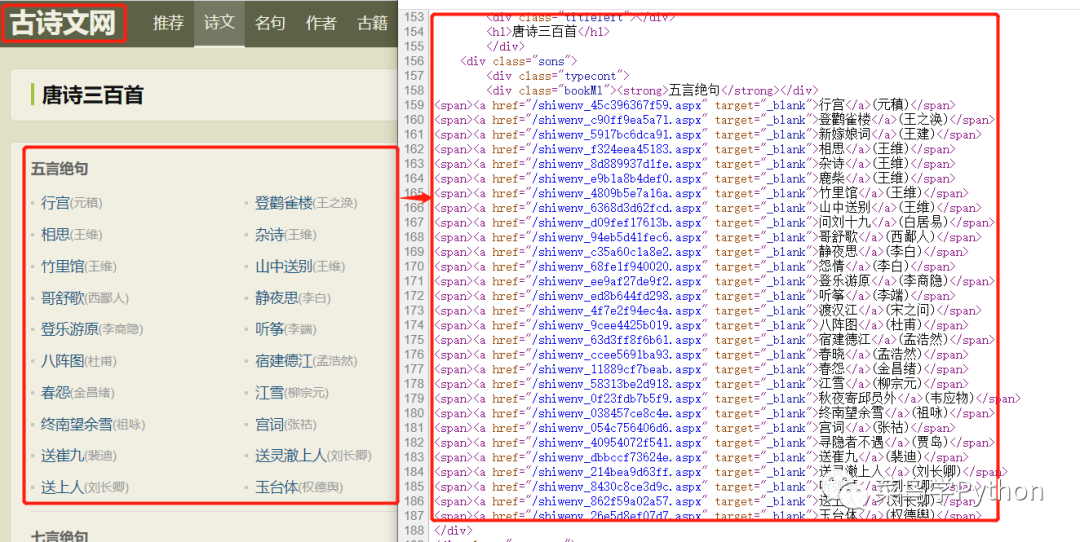1080x542 pixels.
Task: Click 寻隐者不遇 text in source line 182
Action: tap(851, 443)
